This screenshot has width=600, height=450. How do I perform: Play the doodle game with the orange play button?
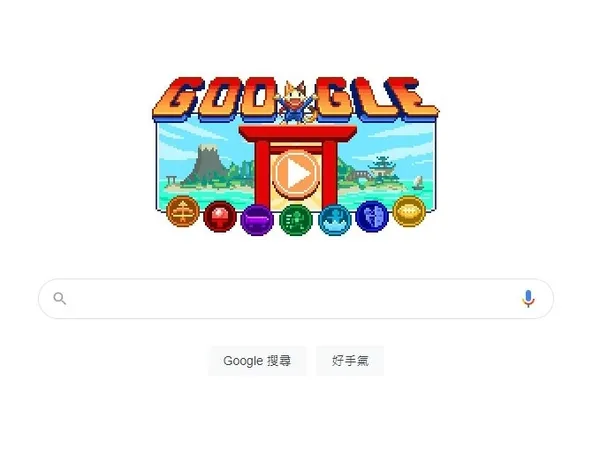point(296,174)
